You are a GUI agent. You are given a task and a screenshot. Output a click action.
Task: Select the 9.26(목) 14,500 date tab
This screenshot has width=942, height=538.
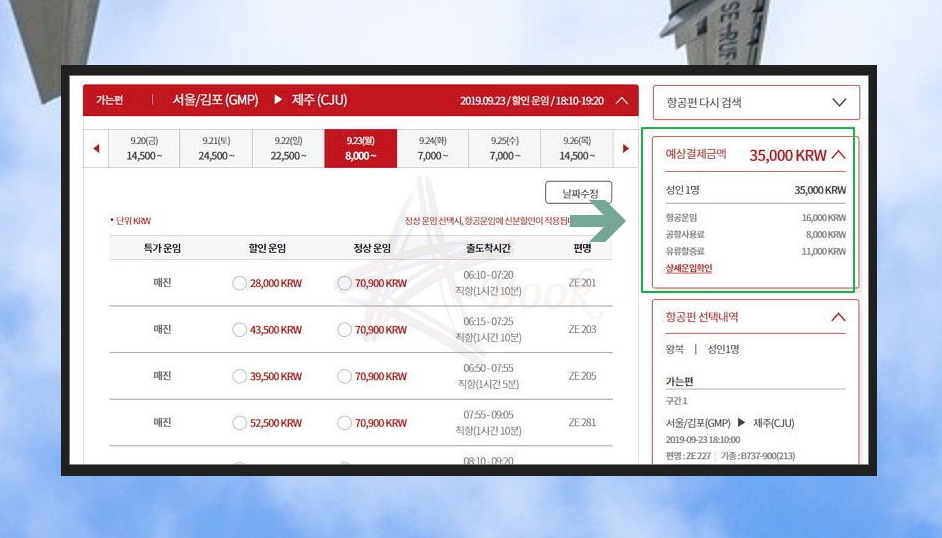(x=577, y=148)
